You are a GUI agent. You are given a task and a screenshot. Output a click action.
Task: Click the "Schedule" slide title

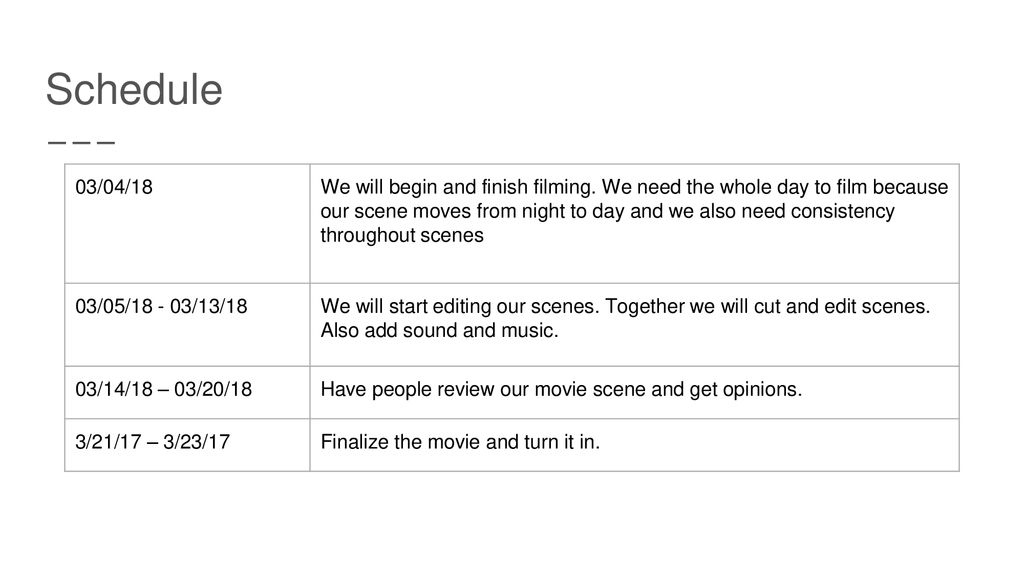(134, 89)
